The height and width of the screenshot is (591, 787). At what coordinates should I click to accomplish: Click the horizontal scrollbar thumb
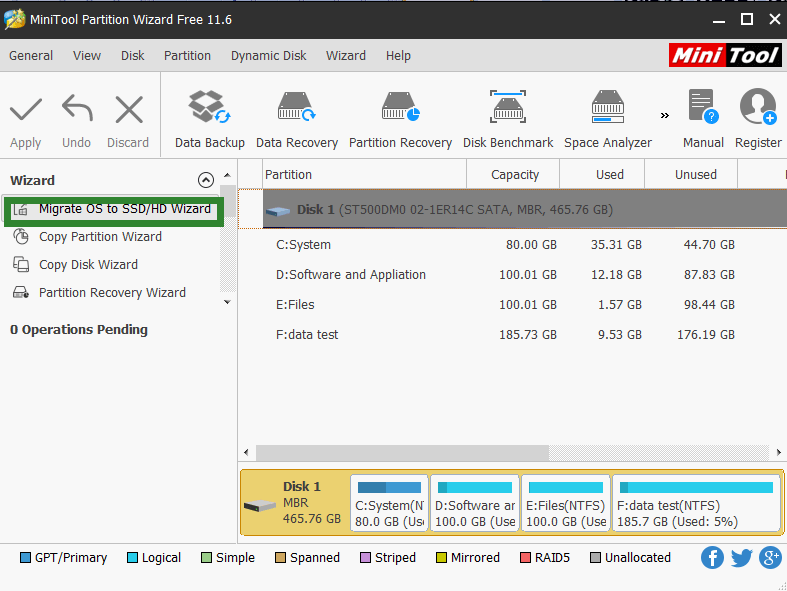coord(402,452)
